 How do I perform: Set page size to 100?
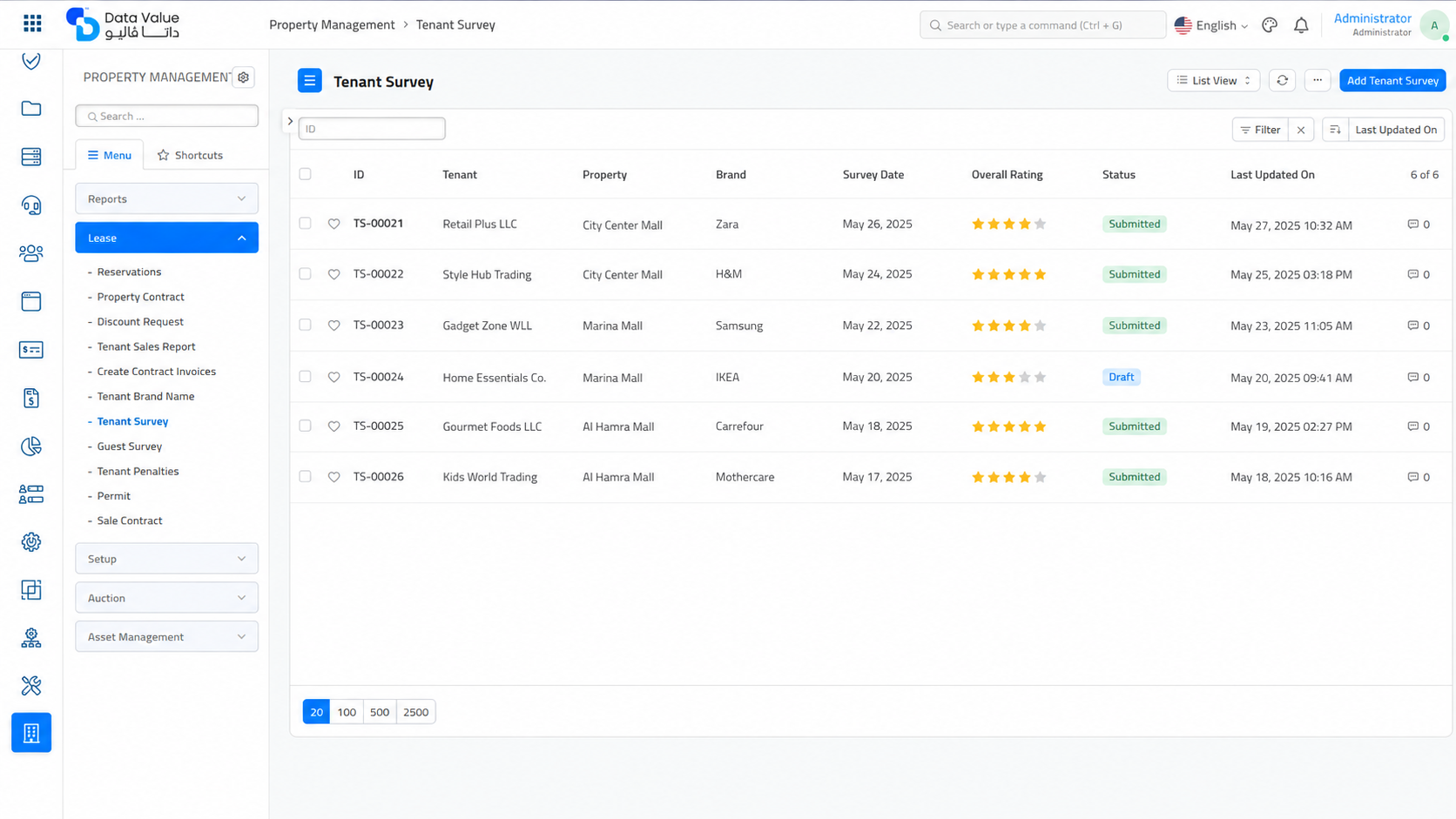[347, 712]
